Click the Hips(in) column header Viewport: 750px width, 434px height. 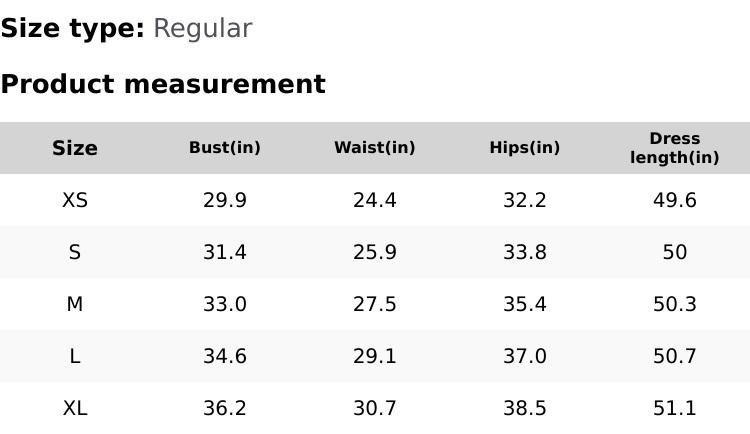point(525,148)
